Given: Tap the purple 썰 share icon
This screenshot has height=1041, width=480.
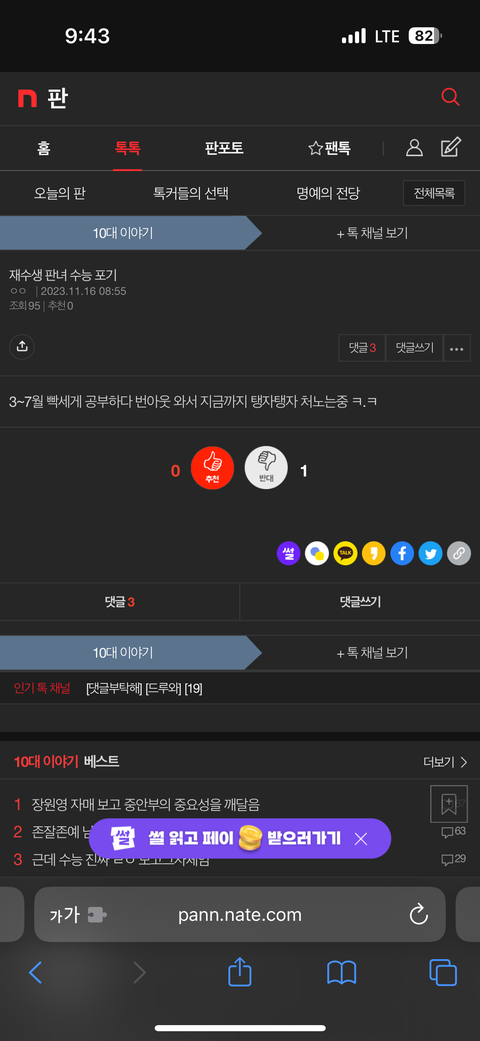Looking at the screenshot, I should click(x=289, y=553).
